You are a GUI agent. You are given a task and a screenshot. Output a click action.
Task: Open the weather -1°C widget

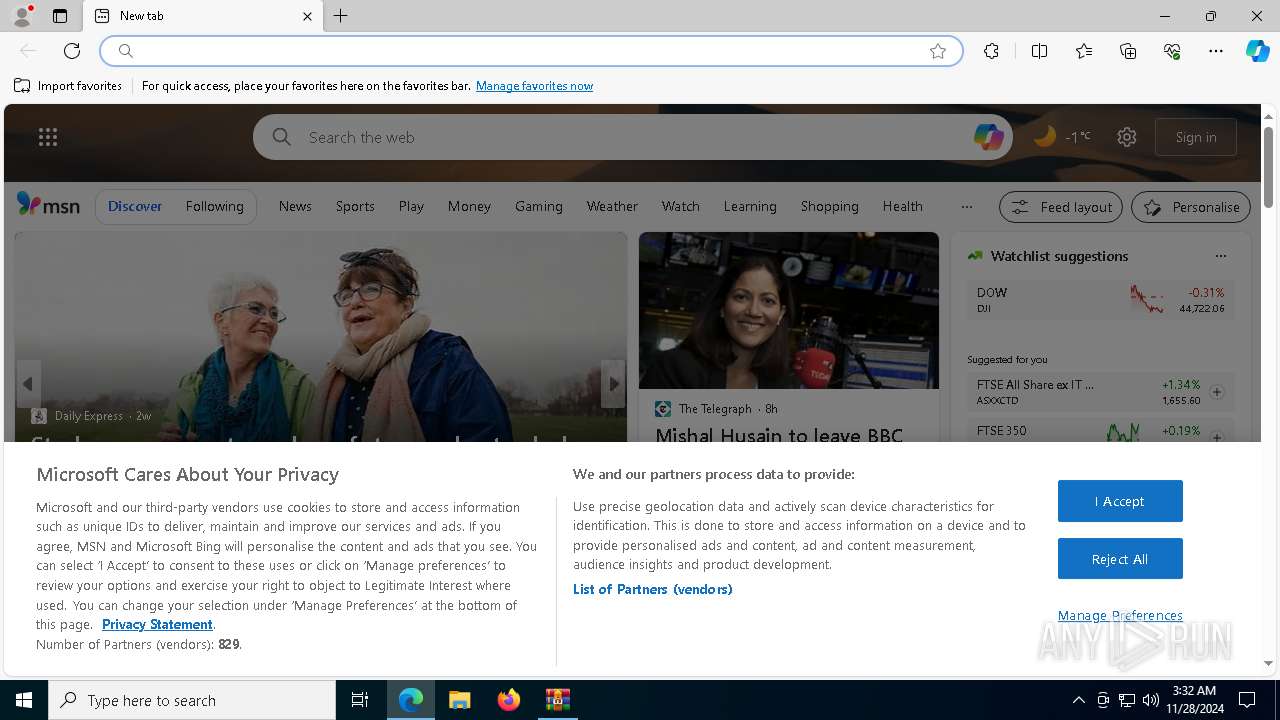[1062, 137]
